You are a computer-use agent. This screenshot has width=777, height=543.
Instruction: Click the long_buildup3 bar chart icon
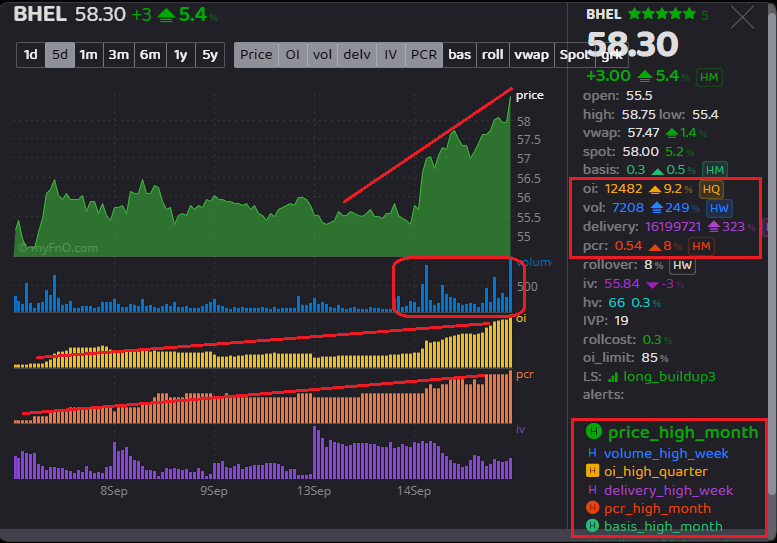pos(613,377)
